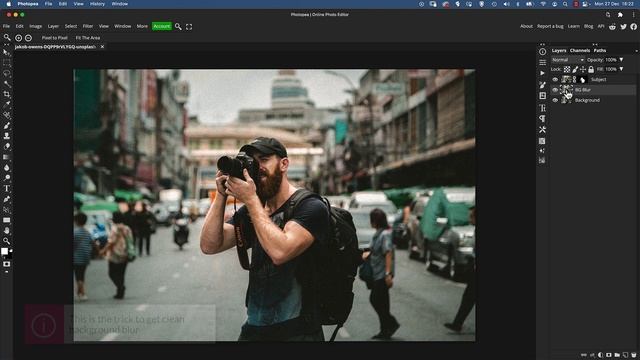
Task: Select the Spot Healing Brush tool
Action: 6,115
